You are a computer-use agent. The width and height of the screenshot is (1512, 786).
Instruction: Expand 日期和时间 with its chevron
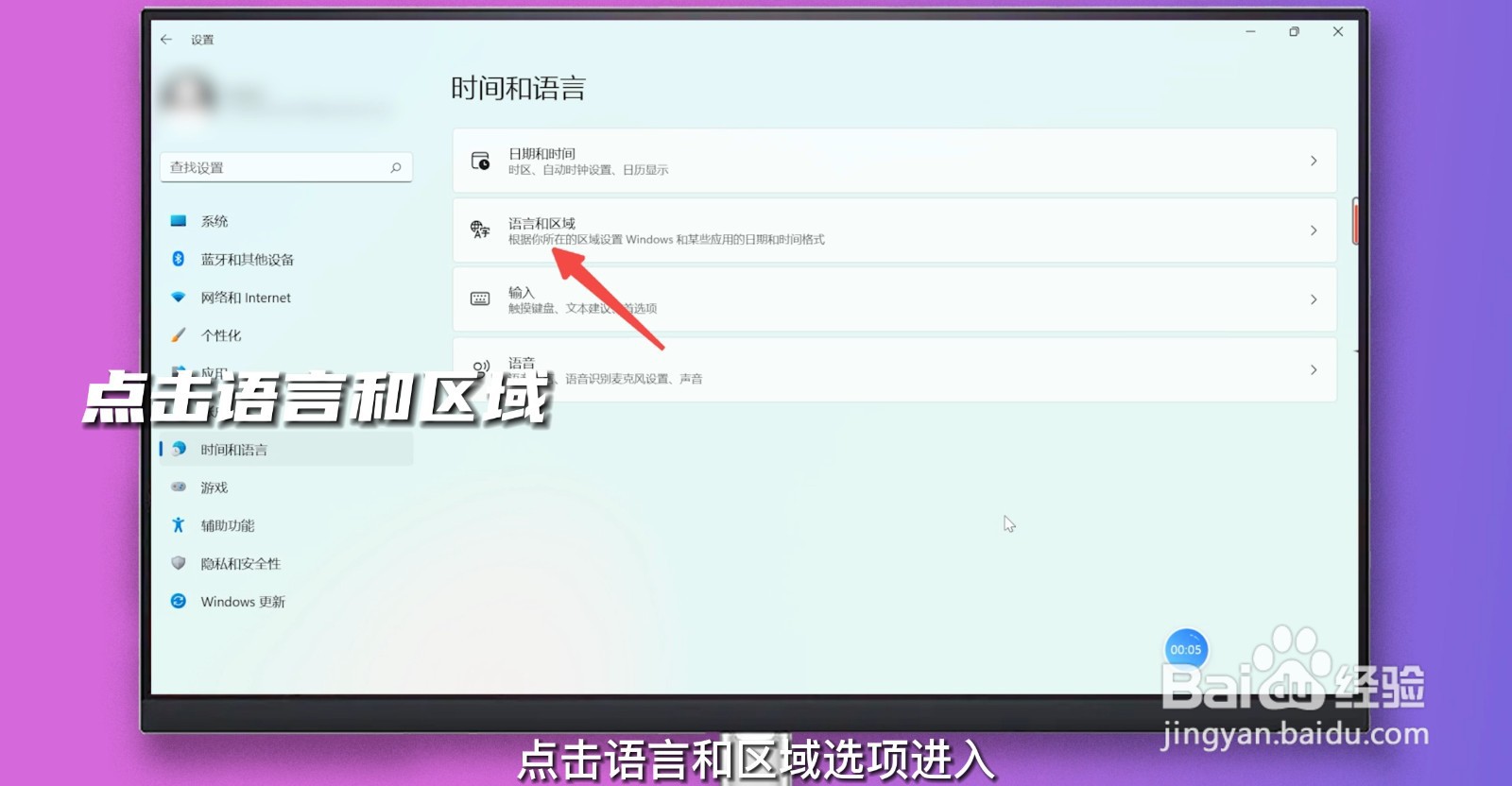pos(1314,161)
